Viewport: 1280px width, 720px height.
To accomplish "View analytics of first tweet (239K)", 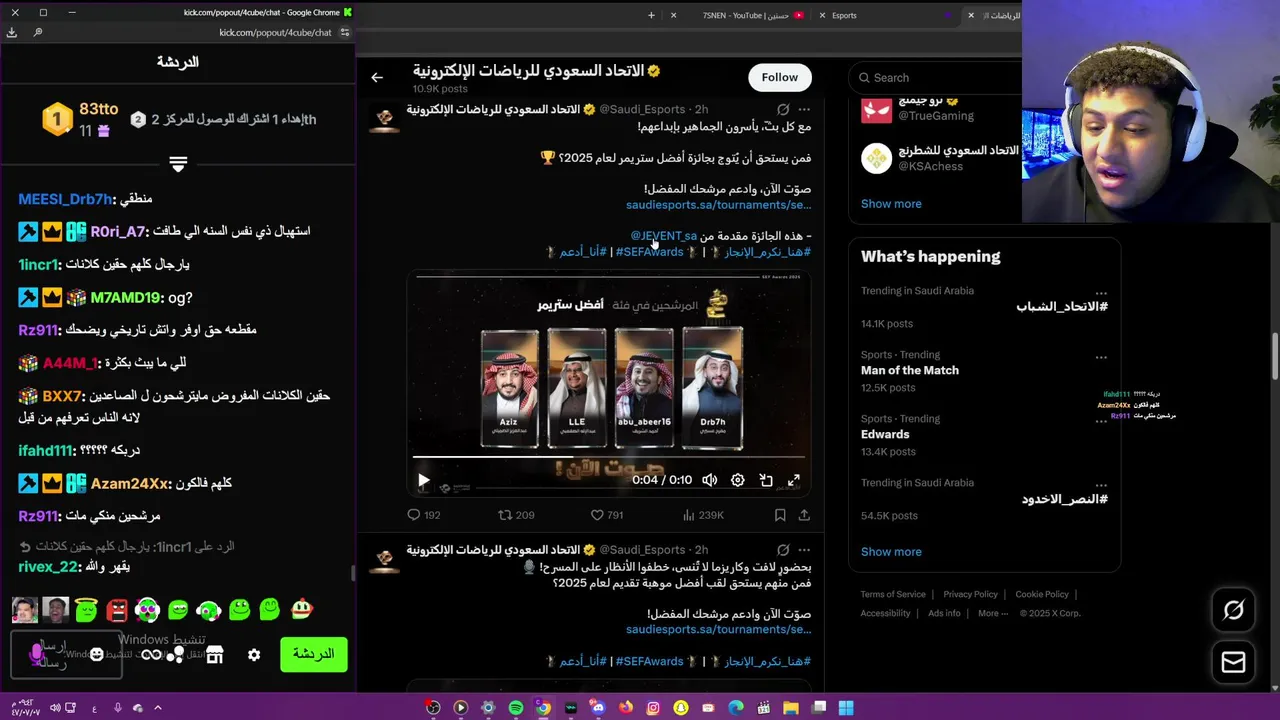I will (x=702, y=515).
